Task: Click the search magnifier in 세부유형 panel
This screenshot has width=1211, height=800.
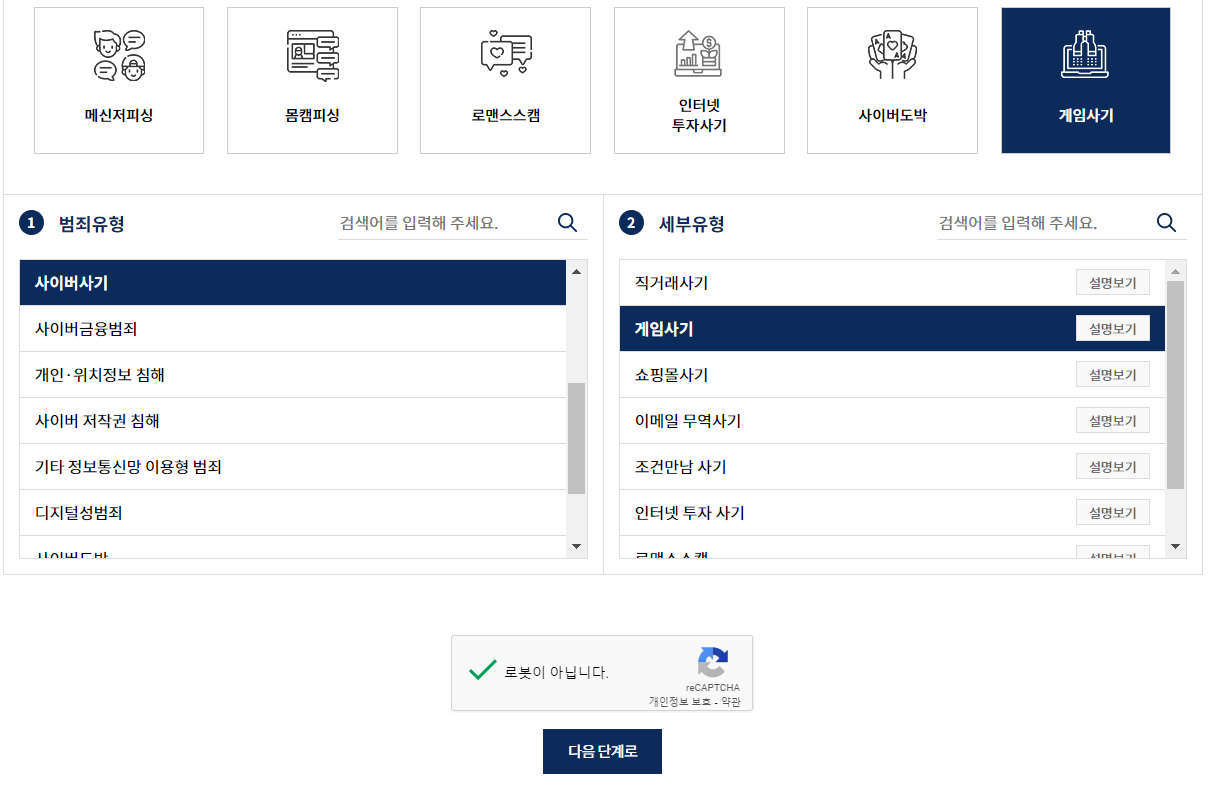Action: point(1166,223)
